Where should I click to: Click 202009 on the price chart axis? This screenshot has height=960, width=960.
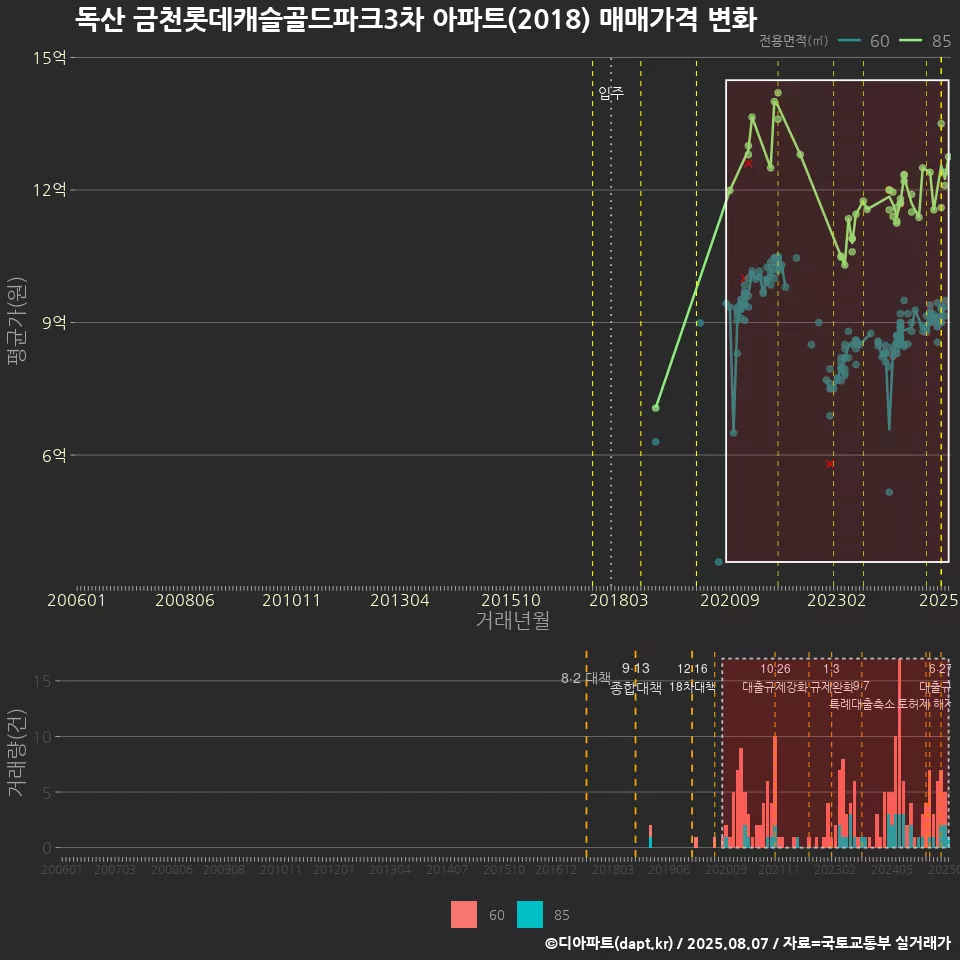(729, 600)
